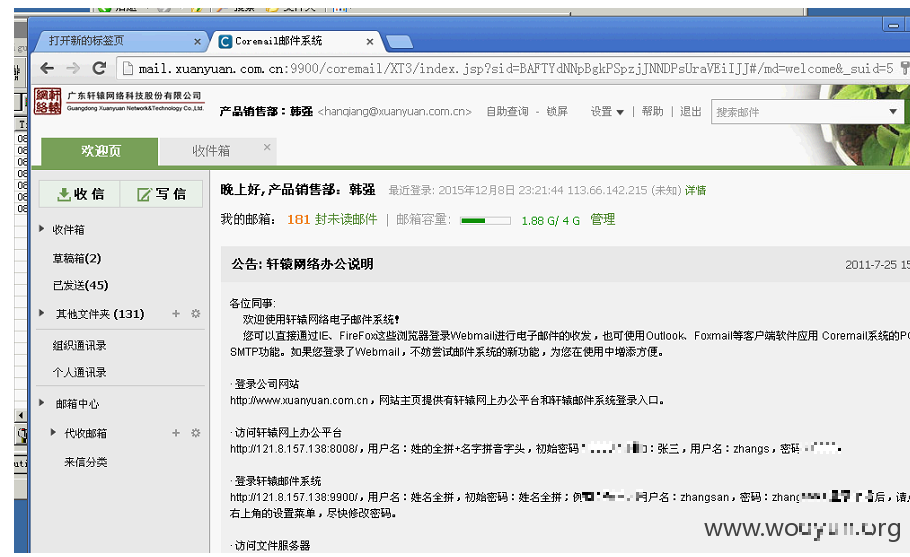The height and width of the screenshot is (557, 910).
Task: Close the 打开新的标签页 browser tab
Action: tap(197, 41)
